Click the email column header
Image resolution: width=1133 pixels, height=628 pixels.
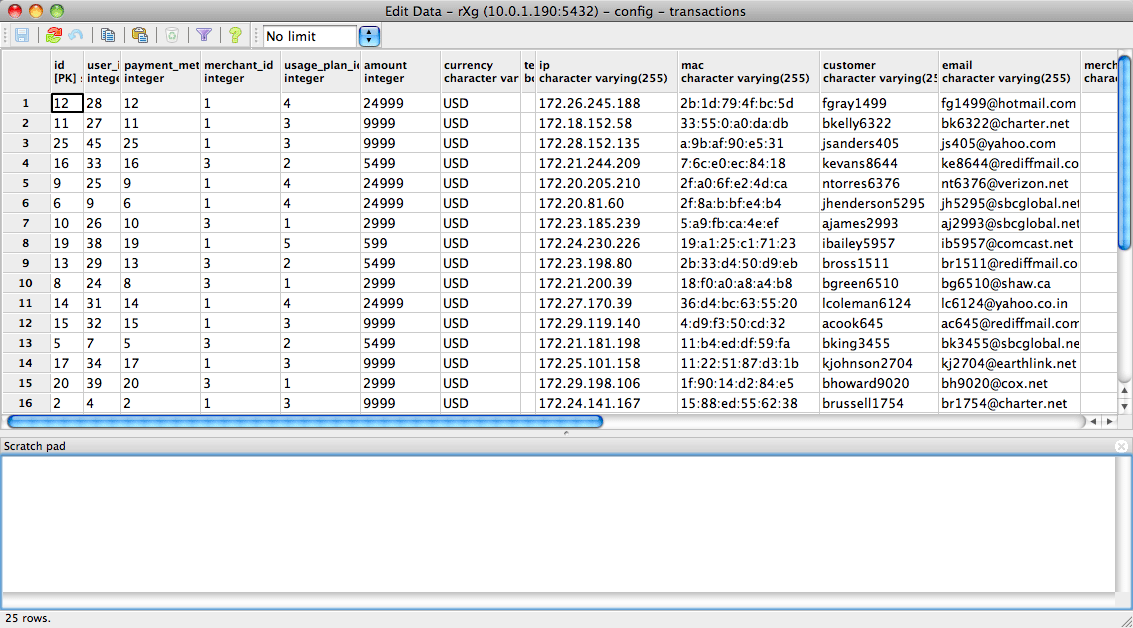pyautogui.click(x=1008, y=72)
